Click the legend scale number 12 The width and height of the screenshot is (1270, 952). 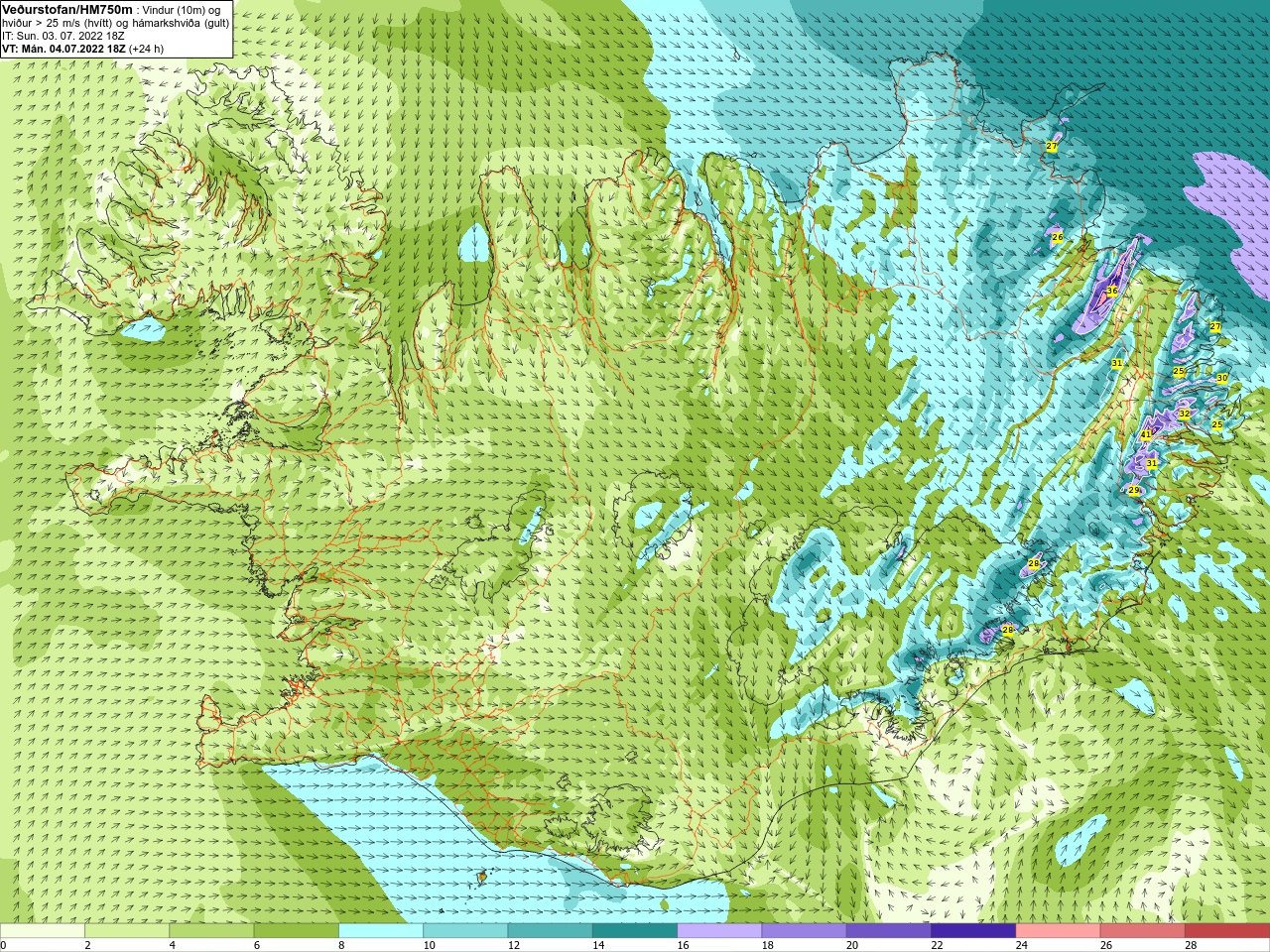(x=514, y=945)
